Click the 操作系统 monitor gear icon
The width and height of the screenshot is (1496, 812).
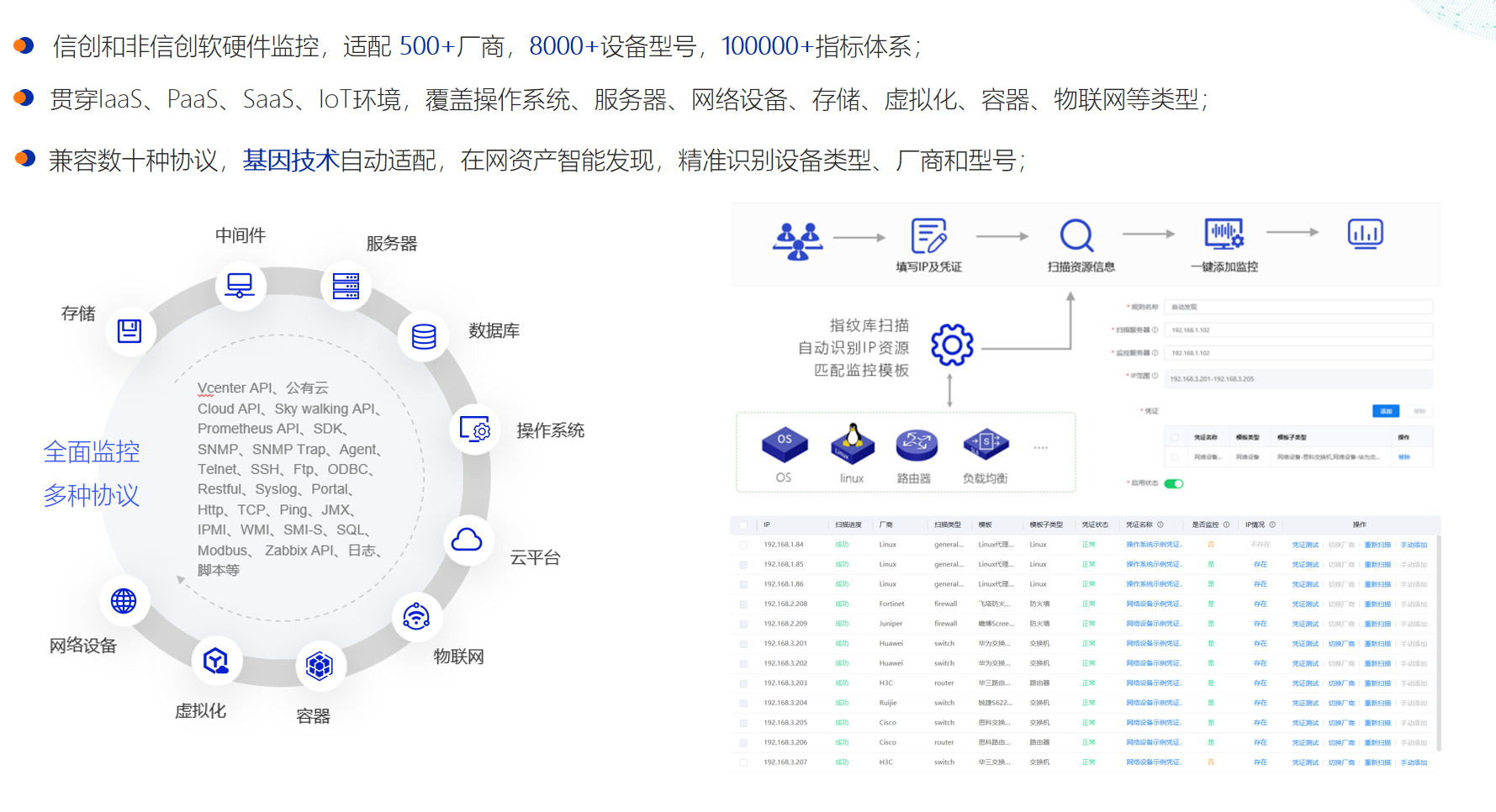[475, 429]
